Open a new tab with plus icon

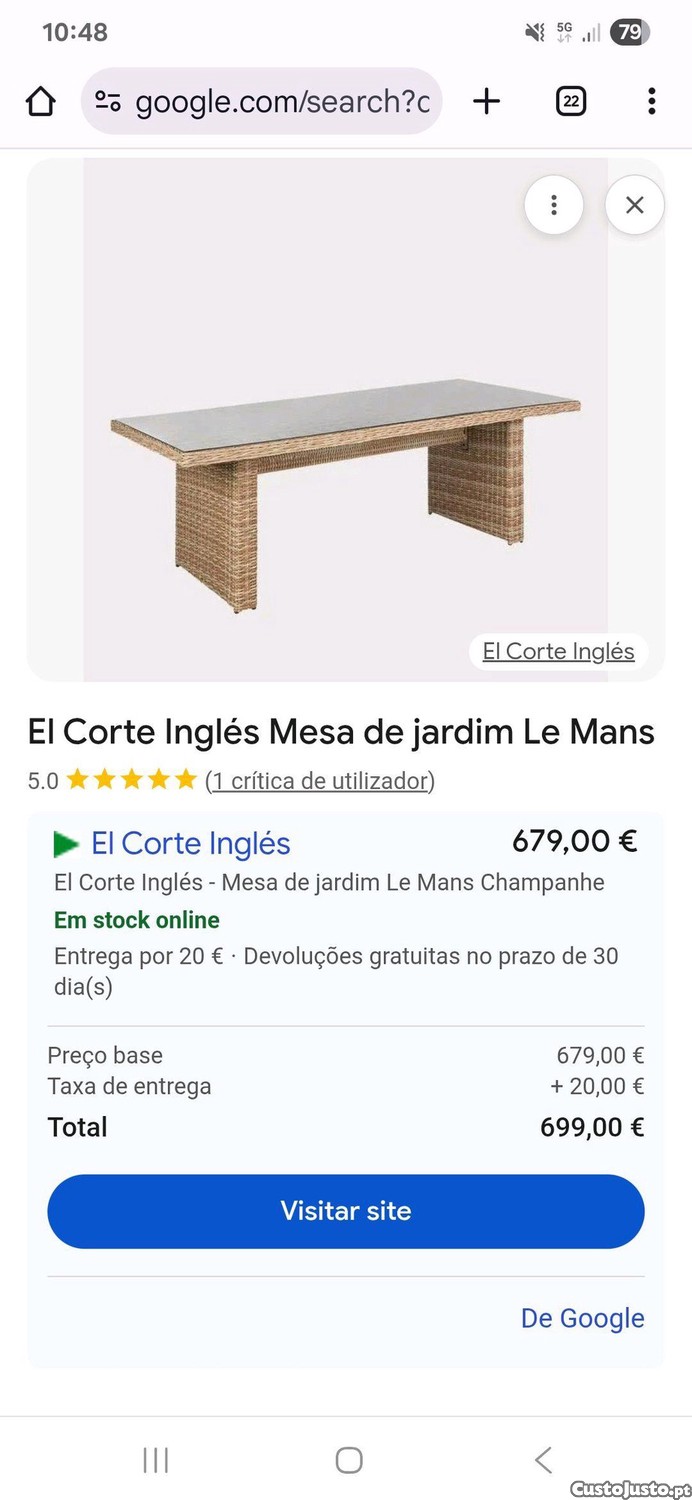click(x=486, y=101)
